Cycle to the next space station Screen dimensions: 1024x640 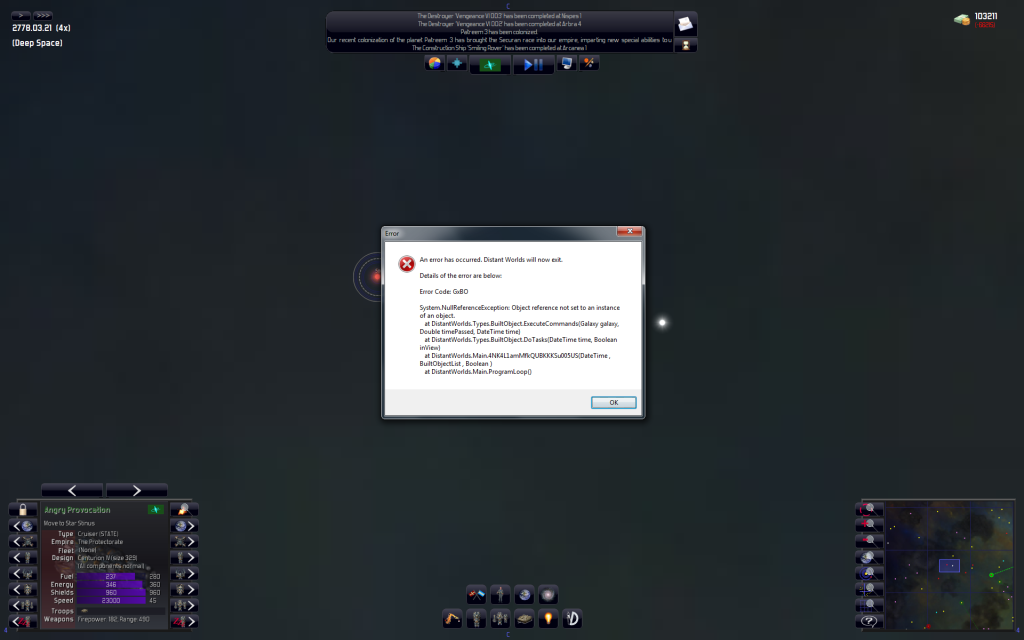pyautogui.click(x=184, y=541)
